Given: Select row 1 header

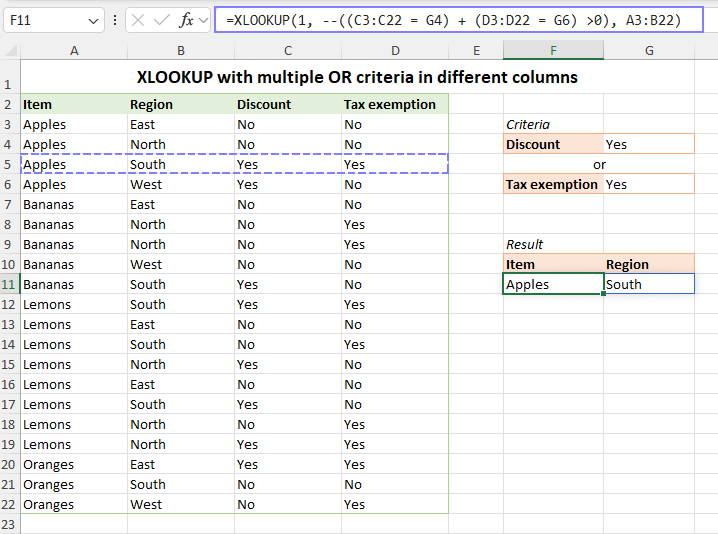Looking at the screenshot, I should tap(10, 77).
